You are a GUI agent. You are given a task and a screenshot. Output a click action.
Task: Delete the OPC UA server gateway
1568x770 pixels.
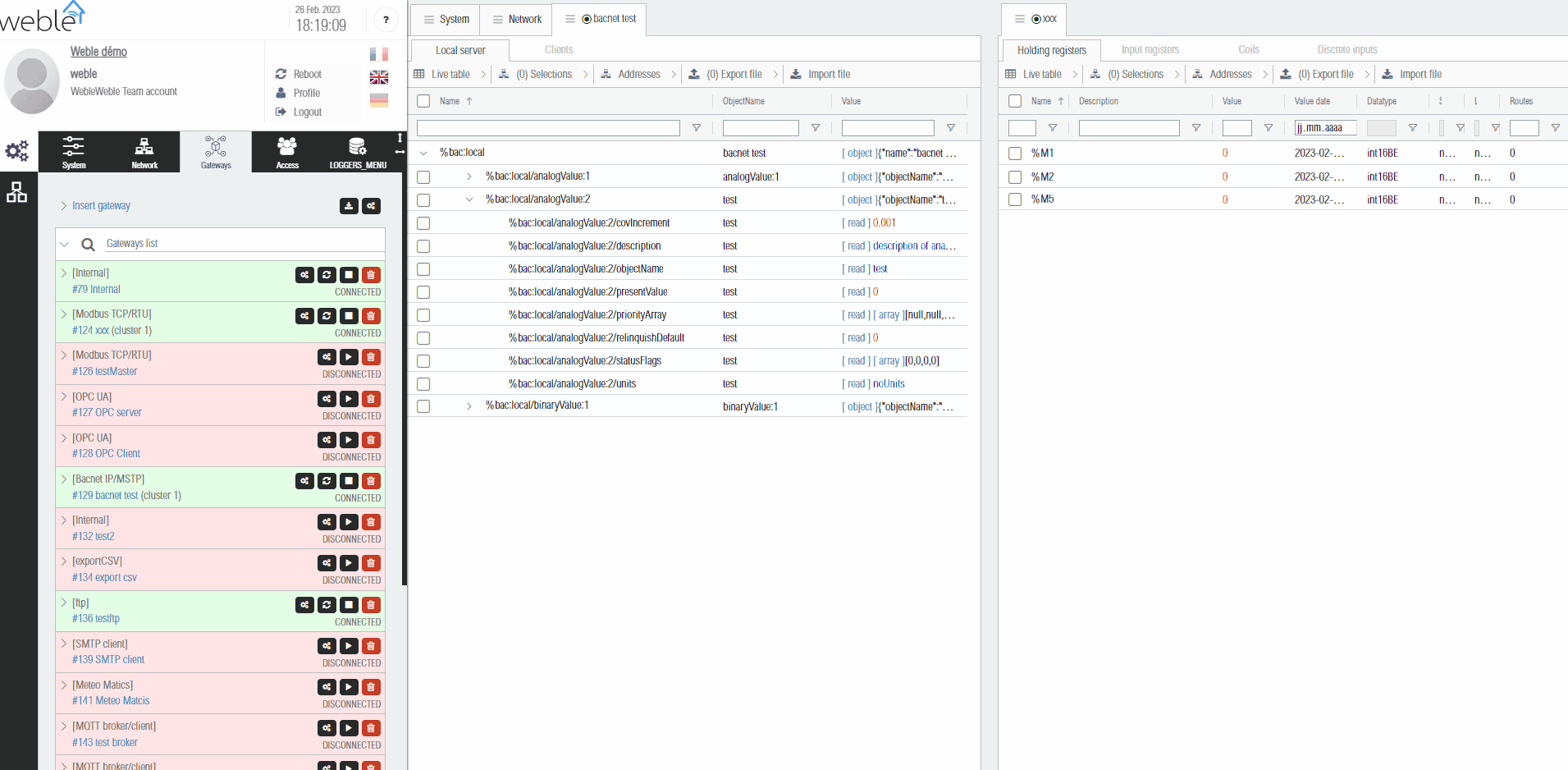[371, 399]
